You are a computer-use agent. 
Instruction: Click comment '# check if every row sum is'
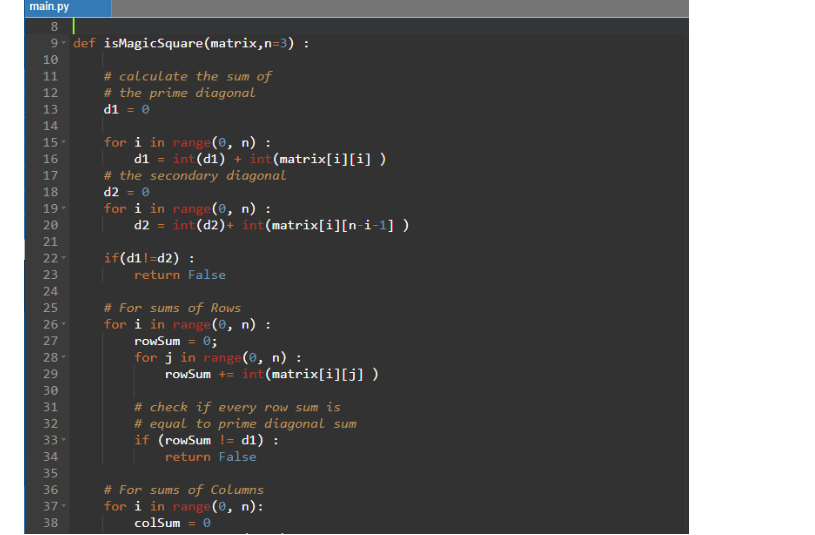[x=238, y=407]
